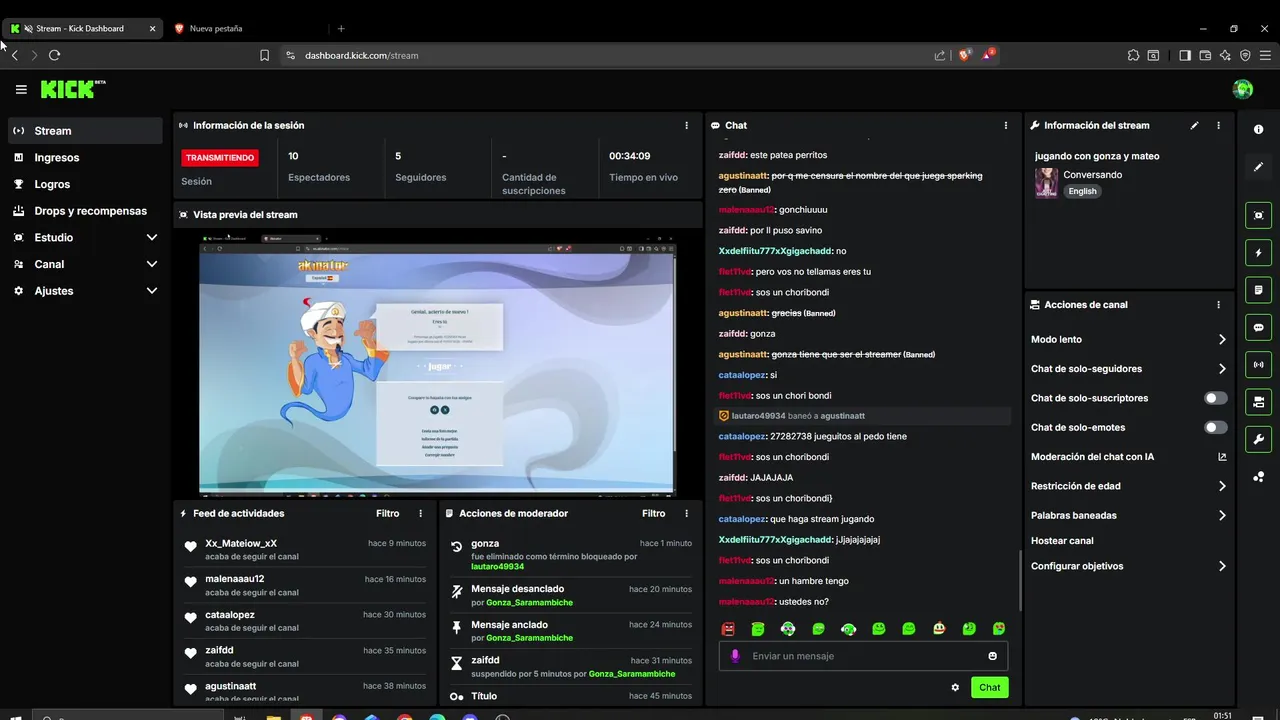Screen dimensions: 1280x720
Task: Click the Brave shields icon in address bar
Action: [x=964, y=55]
